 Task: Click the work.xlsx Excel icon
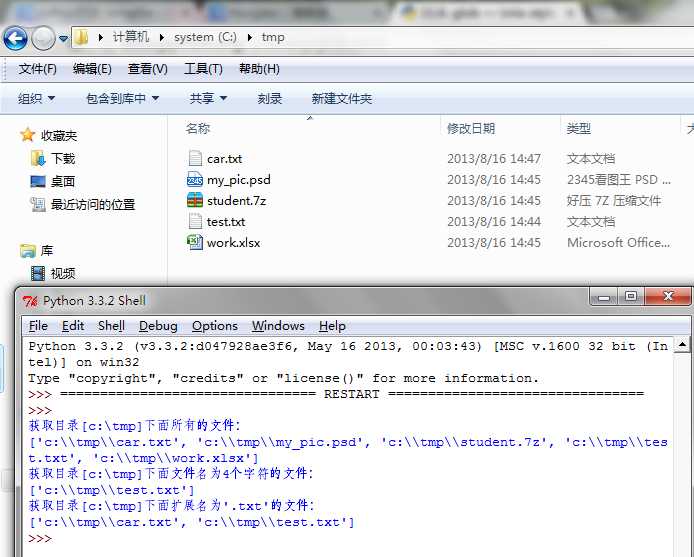click(195, 242)
